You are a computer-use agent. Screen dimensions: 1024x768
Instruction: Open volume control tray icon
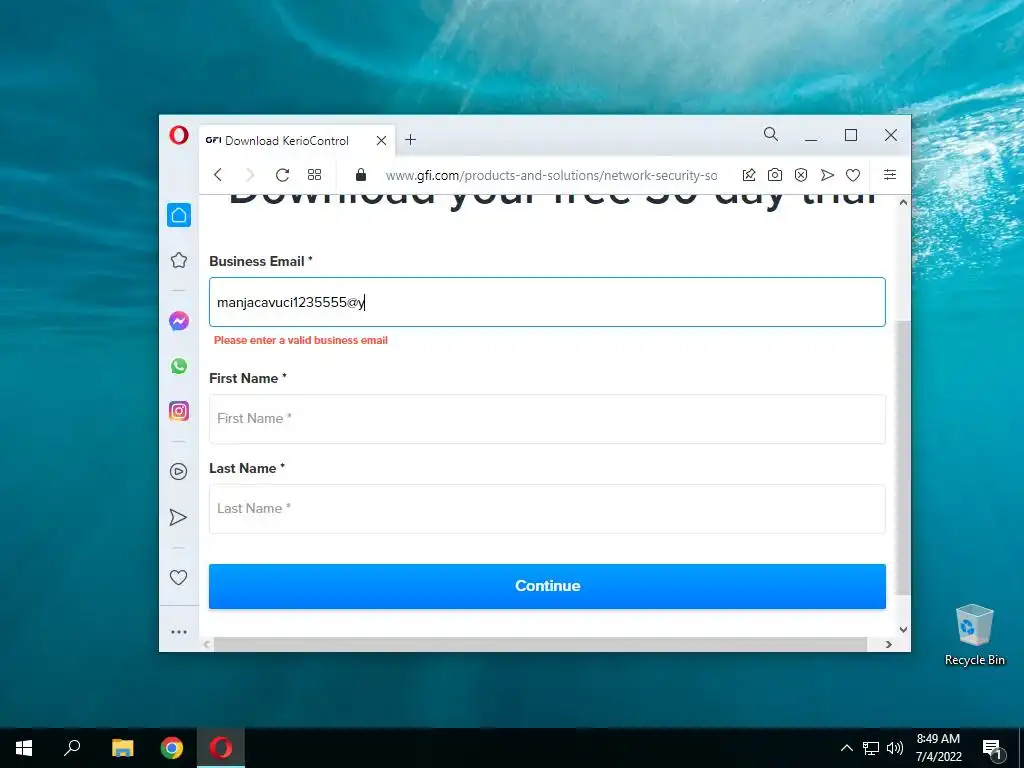[x=895, y=748]
